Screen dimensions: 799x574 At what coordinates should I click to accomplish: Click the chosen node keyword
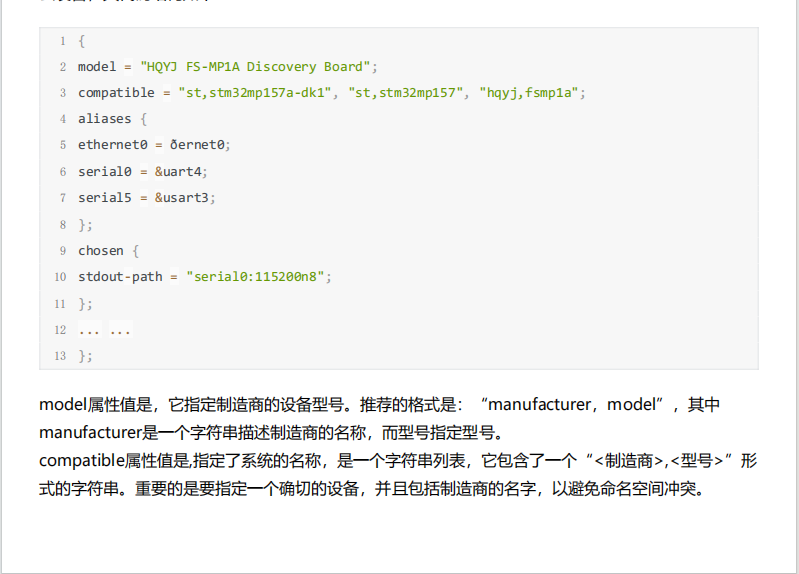click(100, 250)
